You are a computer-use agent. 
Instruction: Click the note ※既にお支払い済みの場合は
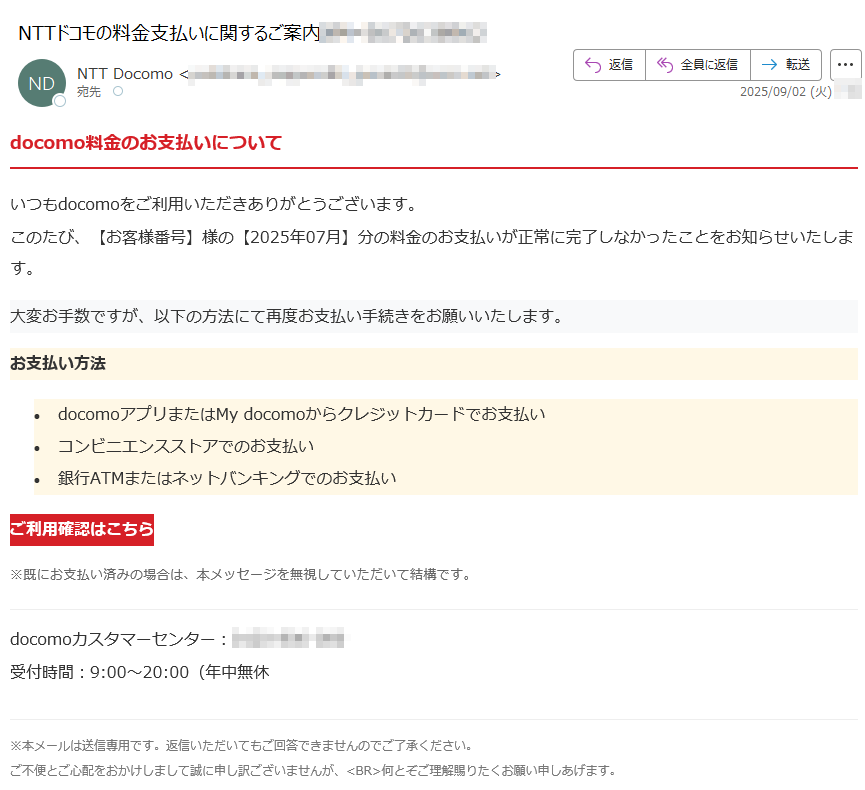click(x=241, y=575)
